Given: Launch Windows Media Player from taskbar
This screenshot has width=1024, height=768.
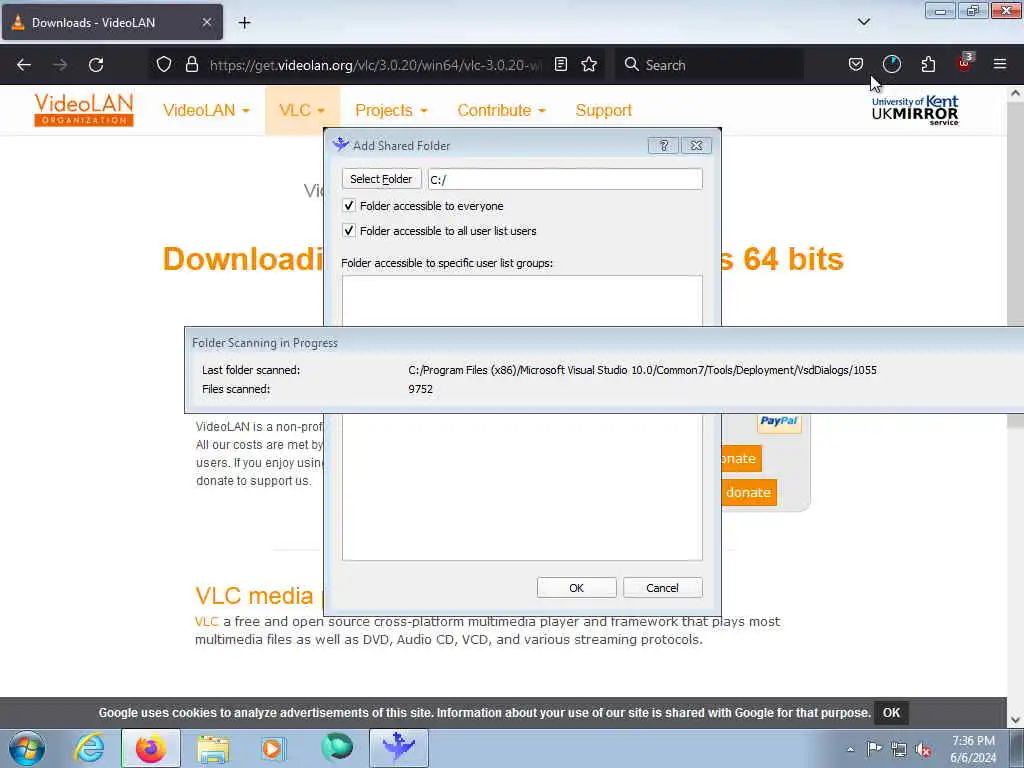Looking at the screenshot, I should click(273, 748).
